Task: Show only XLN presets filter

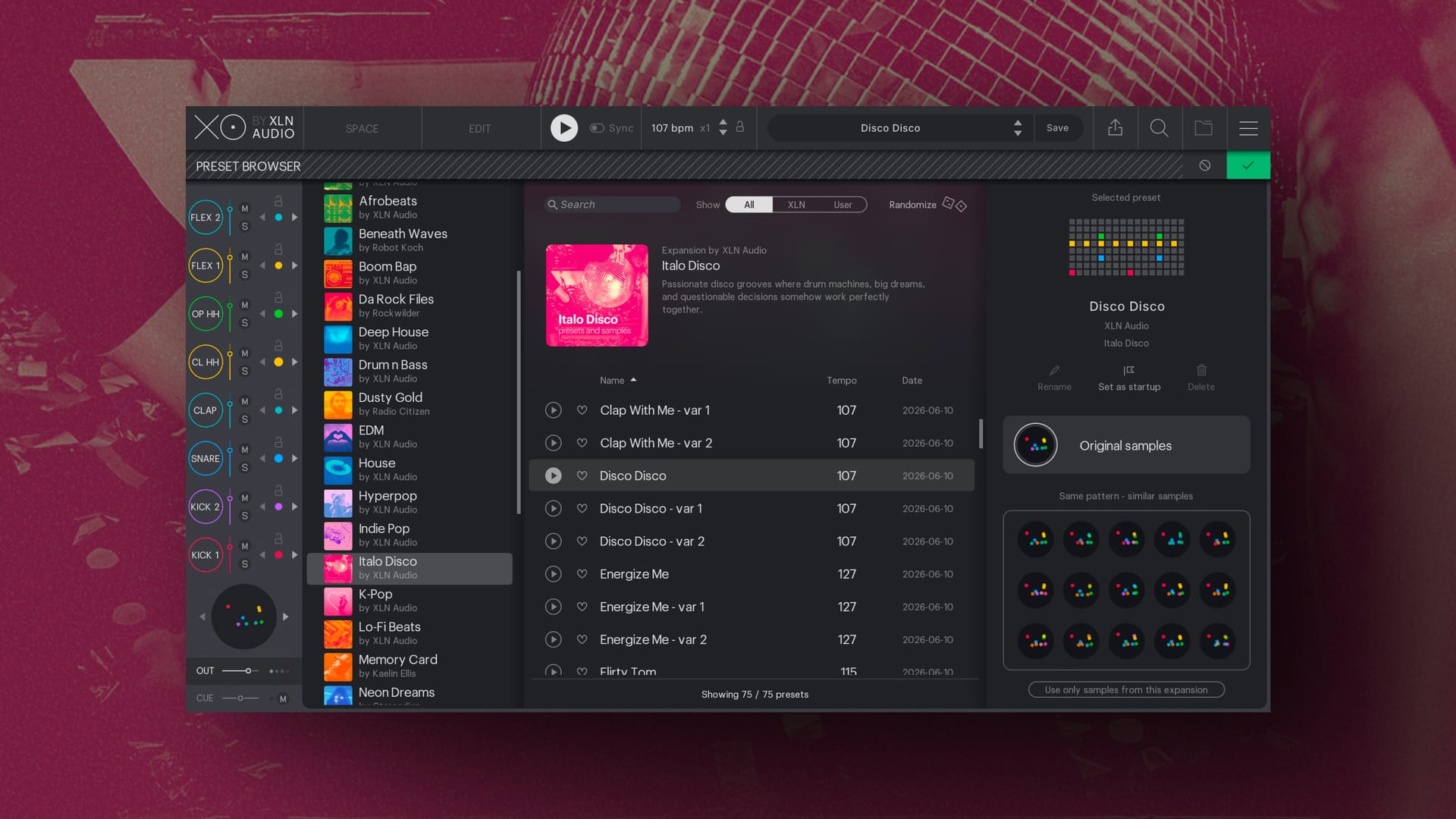Action: (796, 205)
